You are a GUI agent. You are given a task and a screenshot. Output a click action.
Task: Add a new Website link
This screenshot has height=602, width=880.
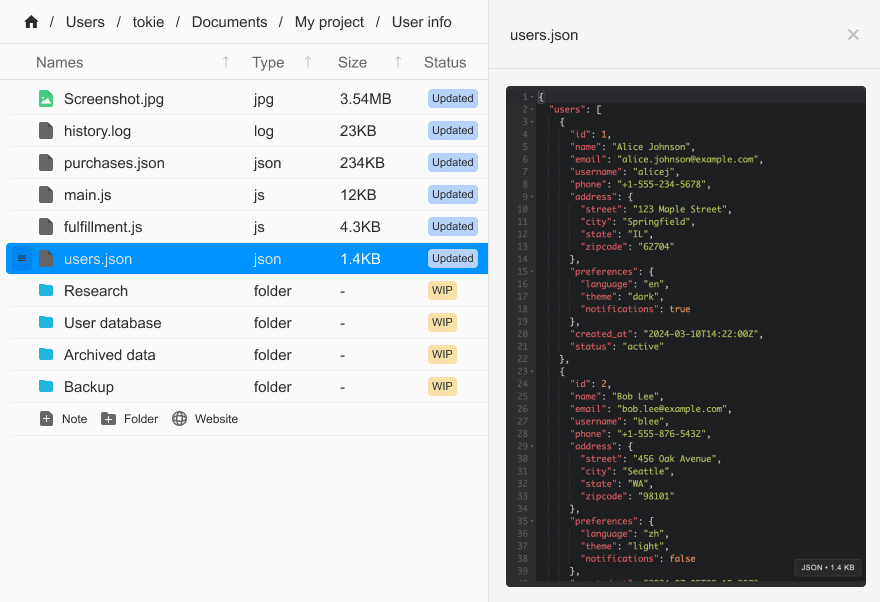[205, 419]
